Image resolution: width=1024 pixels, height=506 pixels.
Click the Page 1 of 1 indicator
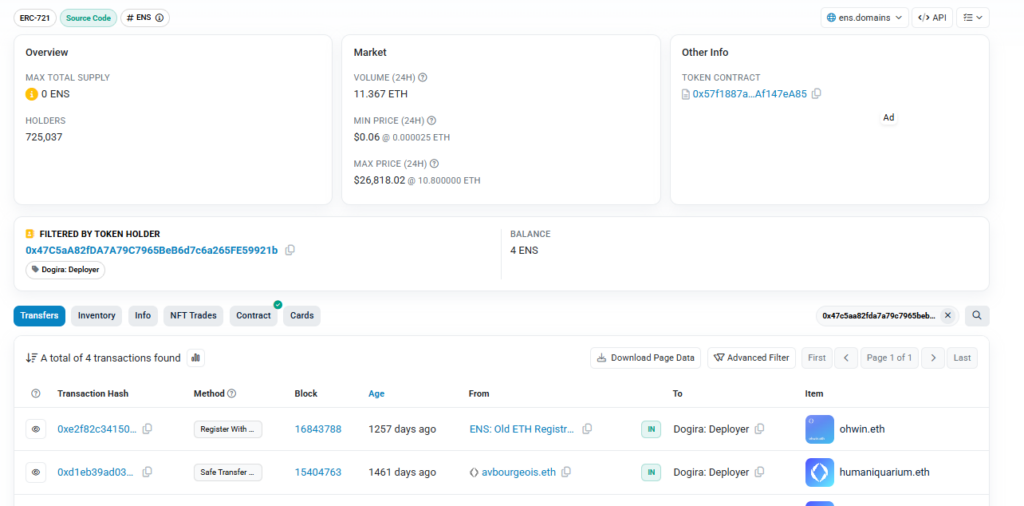pos(889,358)
